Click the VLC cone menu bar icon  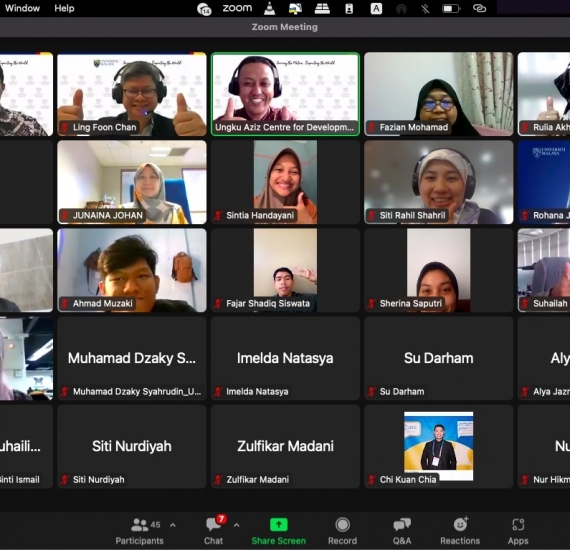click(269, 8)
